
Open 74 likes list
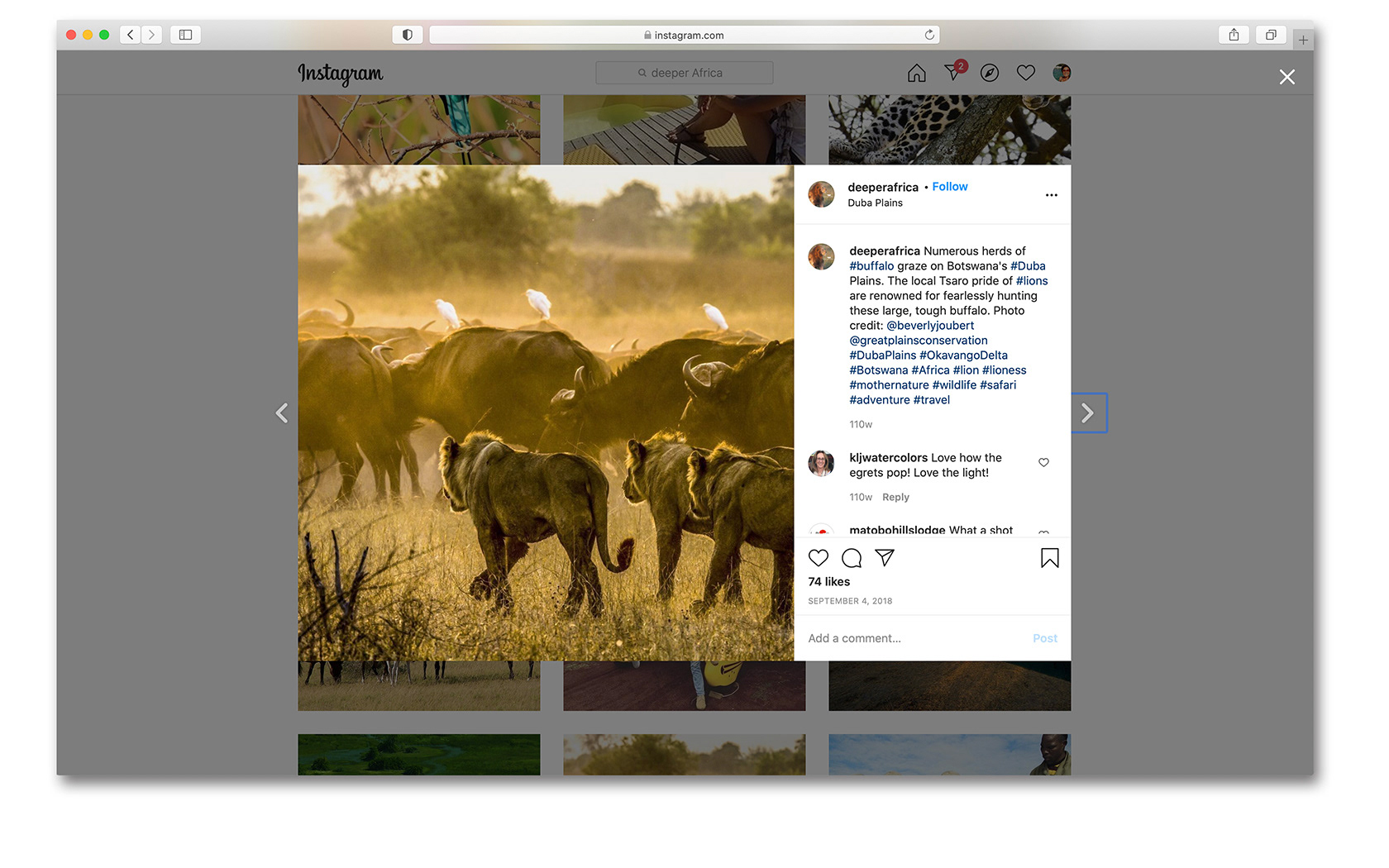[828, 582]
